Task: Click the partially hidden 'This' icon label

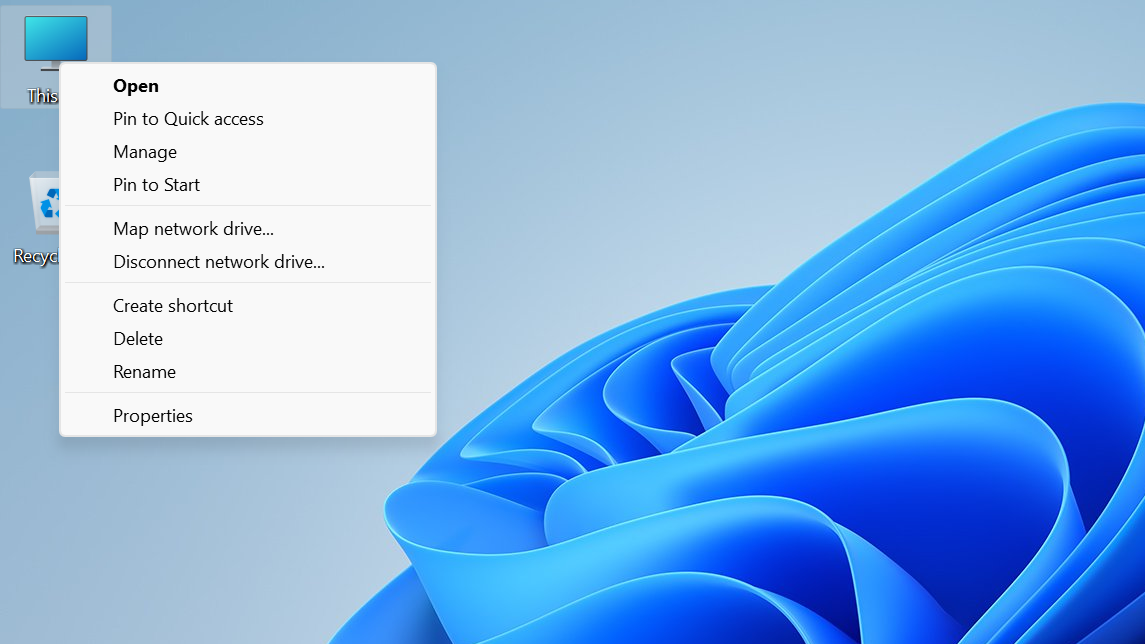Action: [42, 96]
